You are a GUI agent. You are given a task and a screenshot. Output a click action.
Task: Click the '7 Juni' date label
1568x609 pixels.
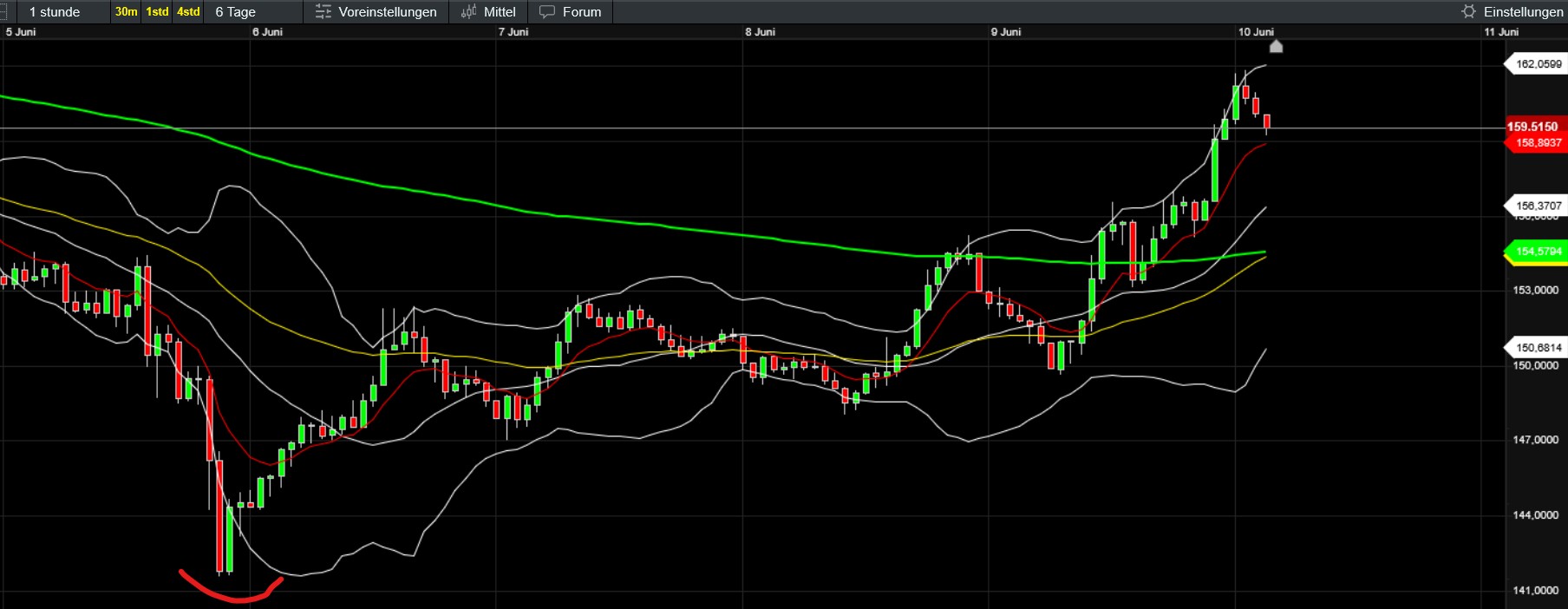pos(513,32)
